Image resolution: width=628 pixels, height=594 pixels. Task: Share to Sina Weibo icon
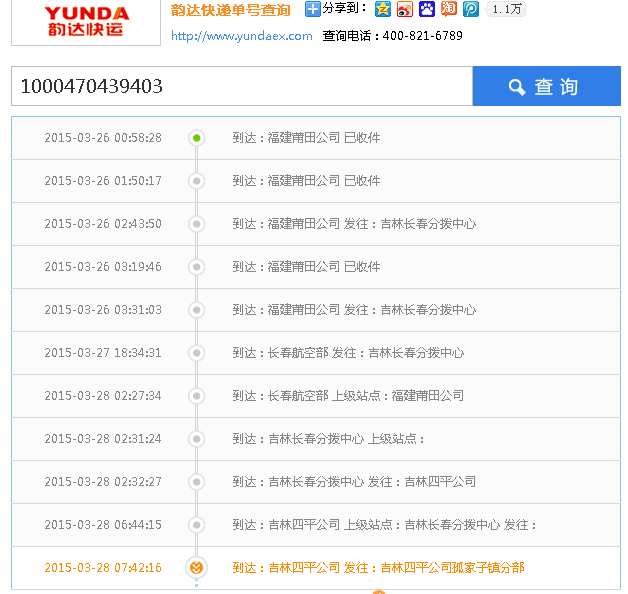pos(405,9)
